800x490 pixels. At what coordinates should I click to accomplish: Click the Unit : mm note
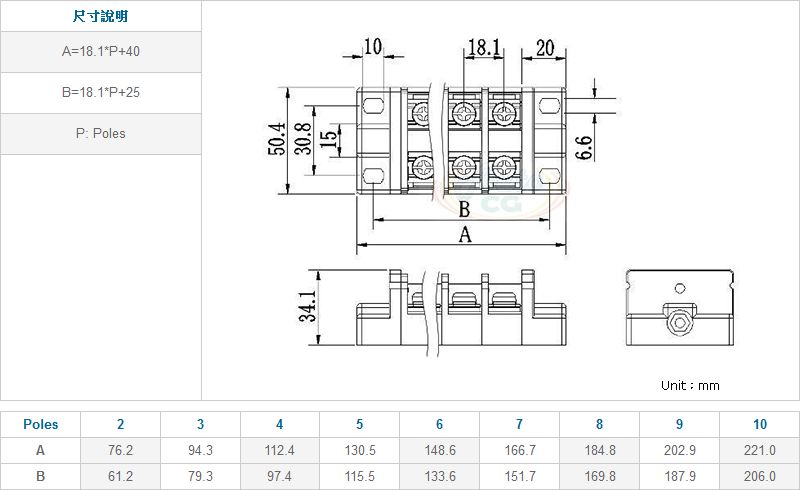[x=690, y=385]
